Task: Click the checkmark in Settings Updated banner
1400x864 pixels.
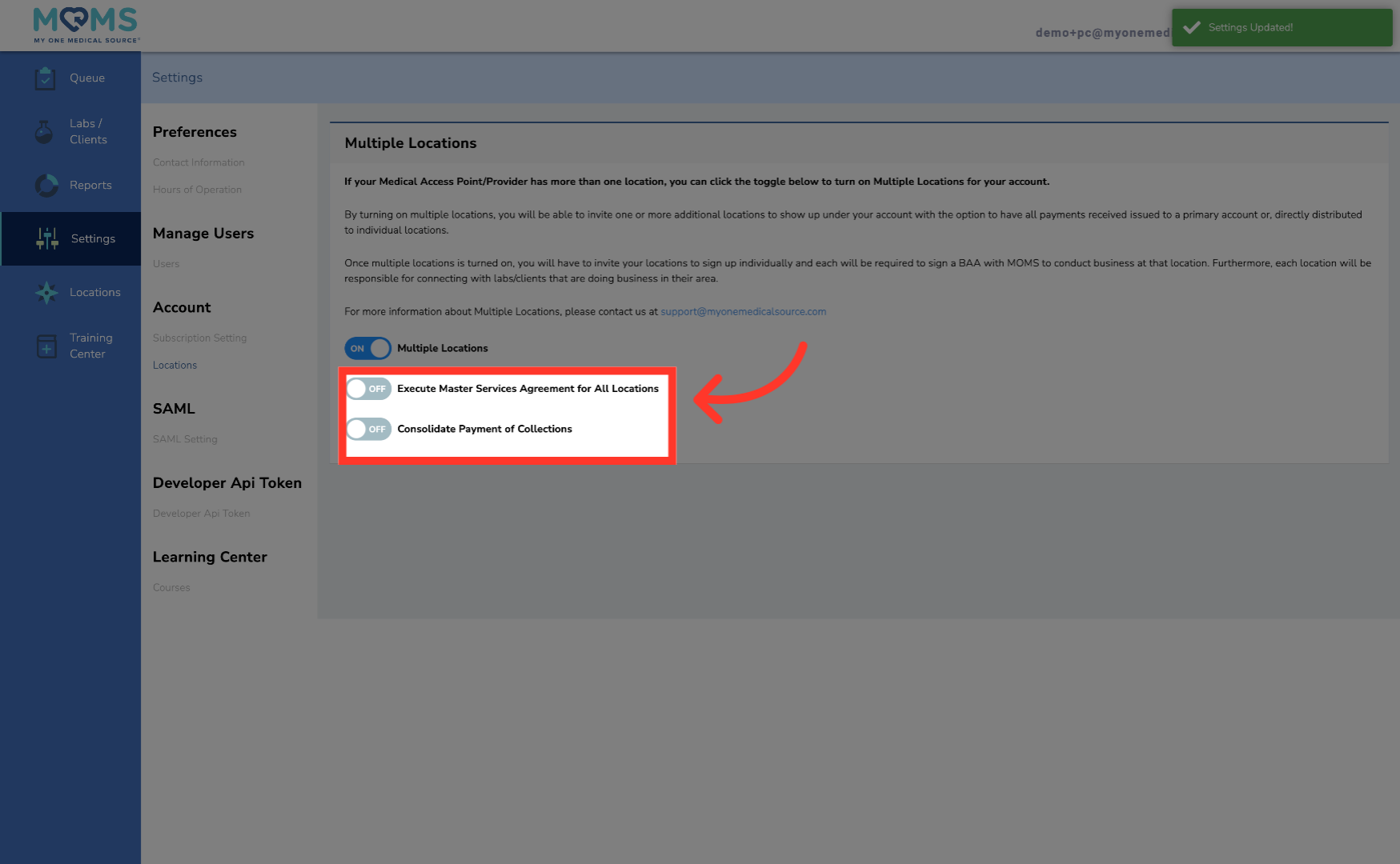Action: 1192,26
